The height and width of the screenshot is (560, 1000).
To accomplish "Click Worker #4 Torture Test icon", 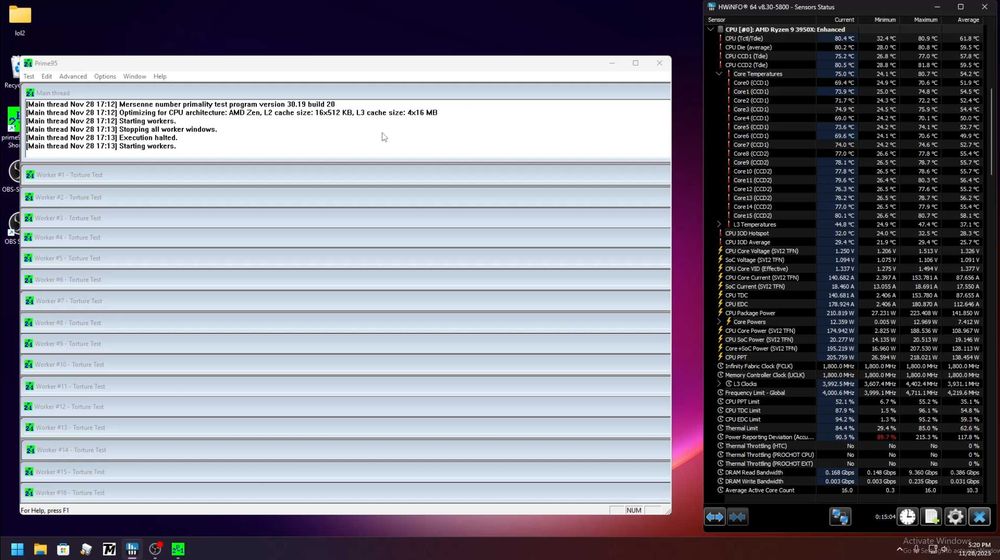I will [28, 237].
